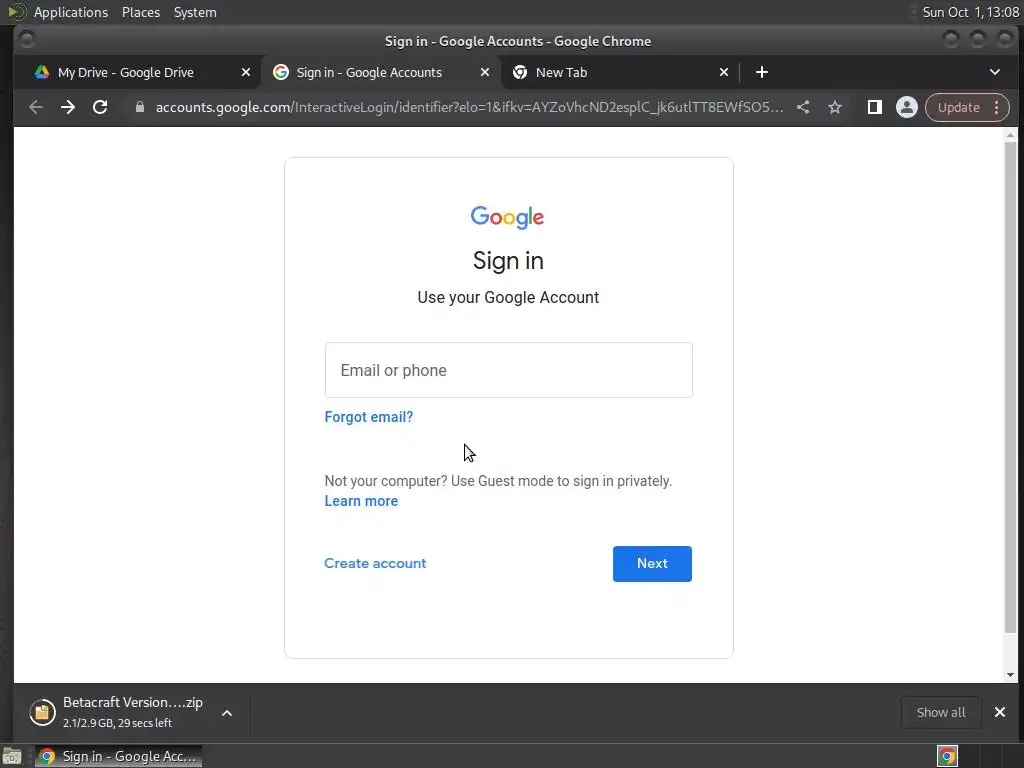
Task: Open the Learn more link
Action: tap(361, 501)
